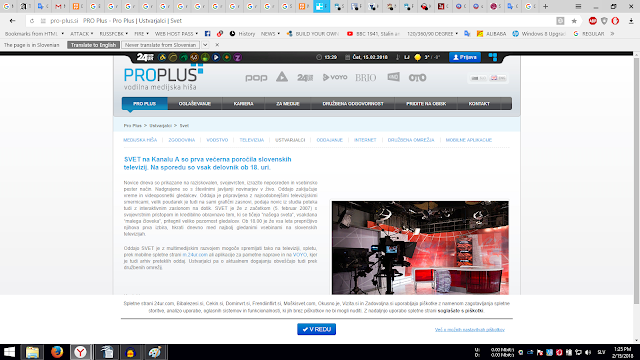The width and height of the screenshot is (640, 360).
Task: Open the Facebook bookmark icon
Action: 207,34
